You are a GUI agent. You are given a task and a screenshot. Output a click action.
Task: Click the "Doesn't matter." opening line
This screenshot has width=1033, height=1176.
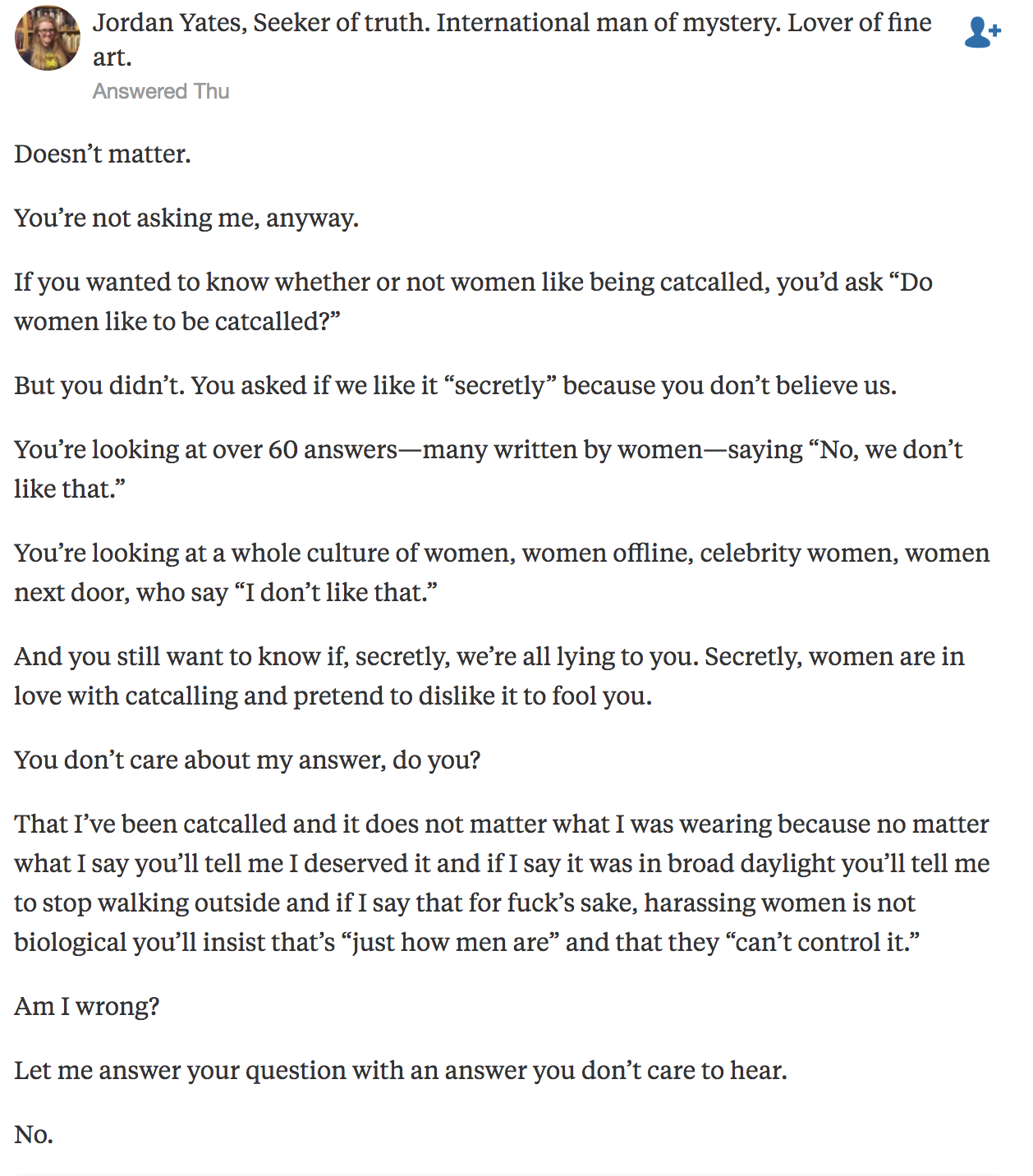click(103, 154)
